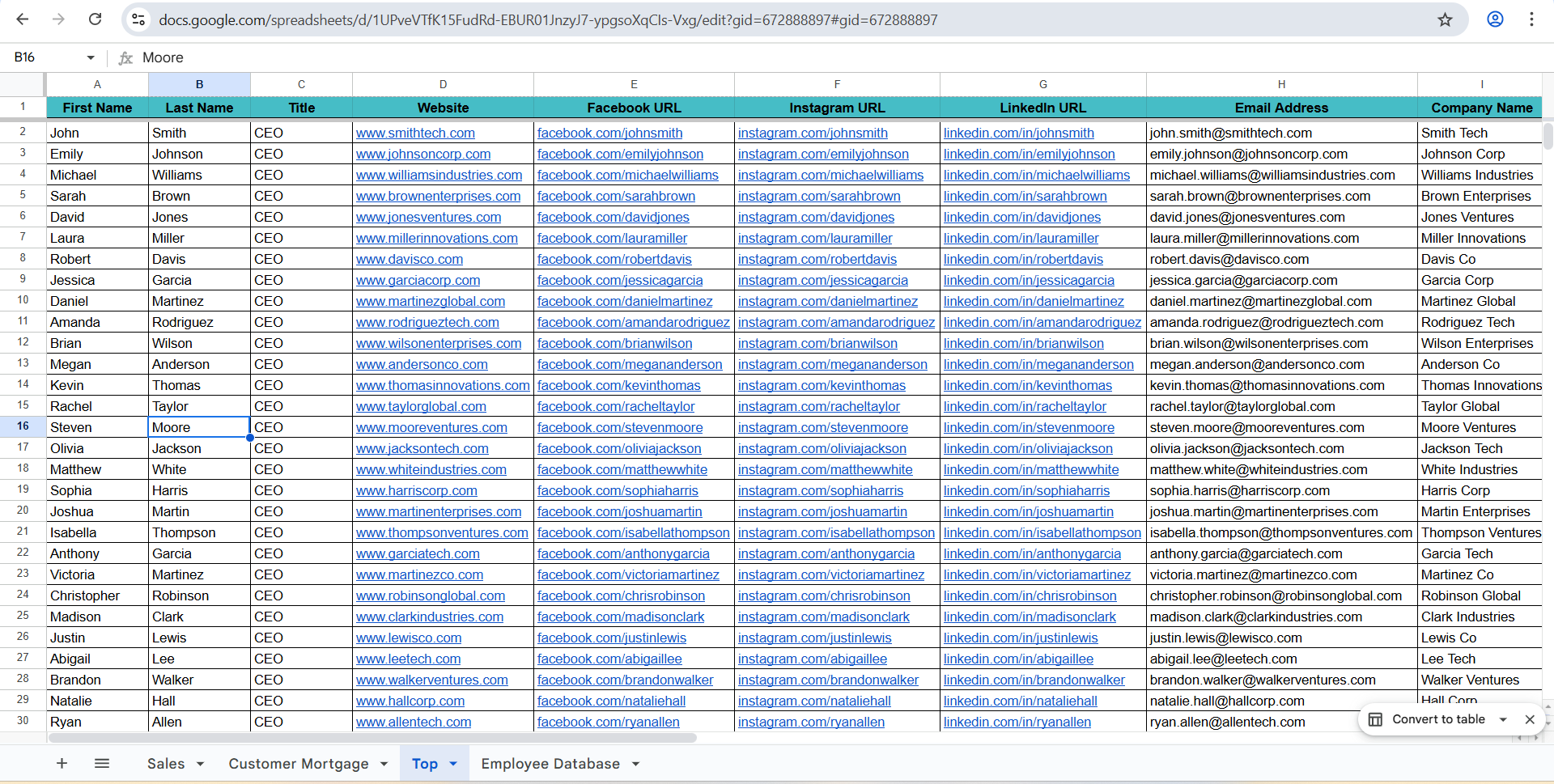Screen dimensions: 1554x784
Task: Open linkedin.com/in/emilyjohnson link
Action: pyautogui.click(x=1029, y=154)
